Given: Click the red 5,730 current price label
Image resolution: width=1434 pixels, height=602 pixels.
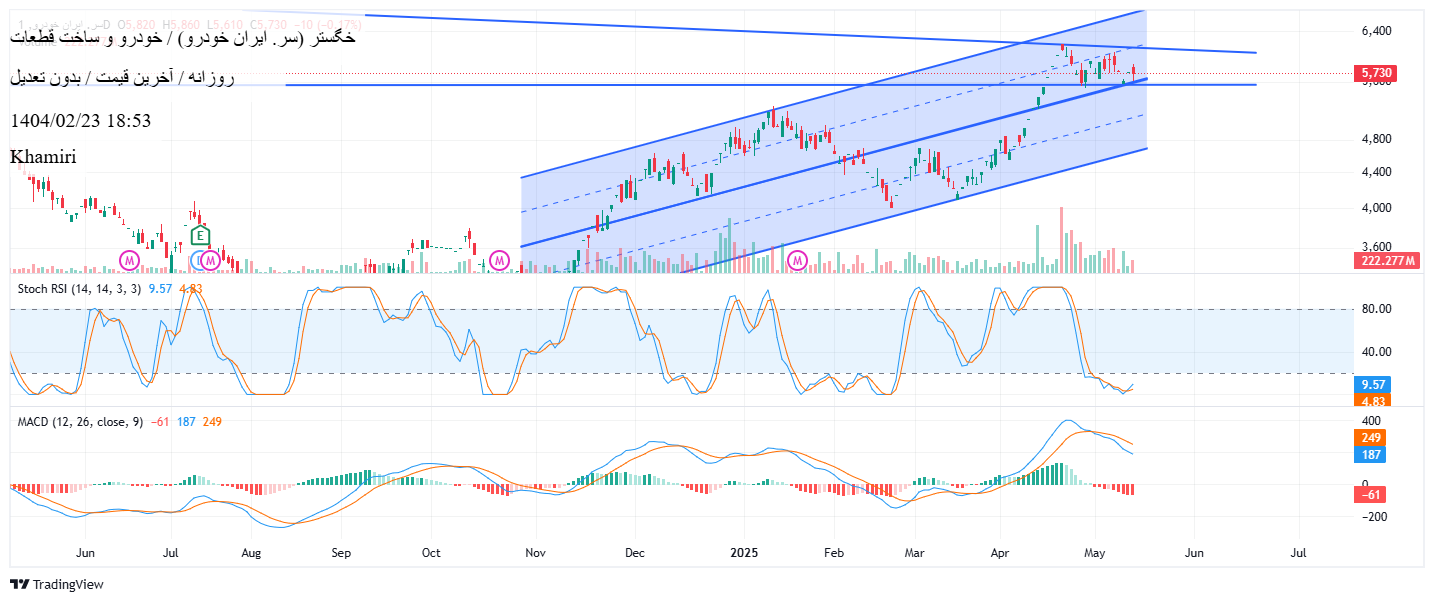Looking at the screenshot, I should tap(1375, 73).
